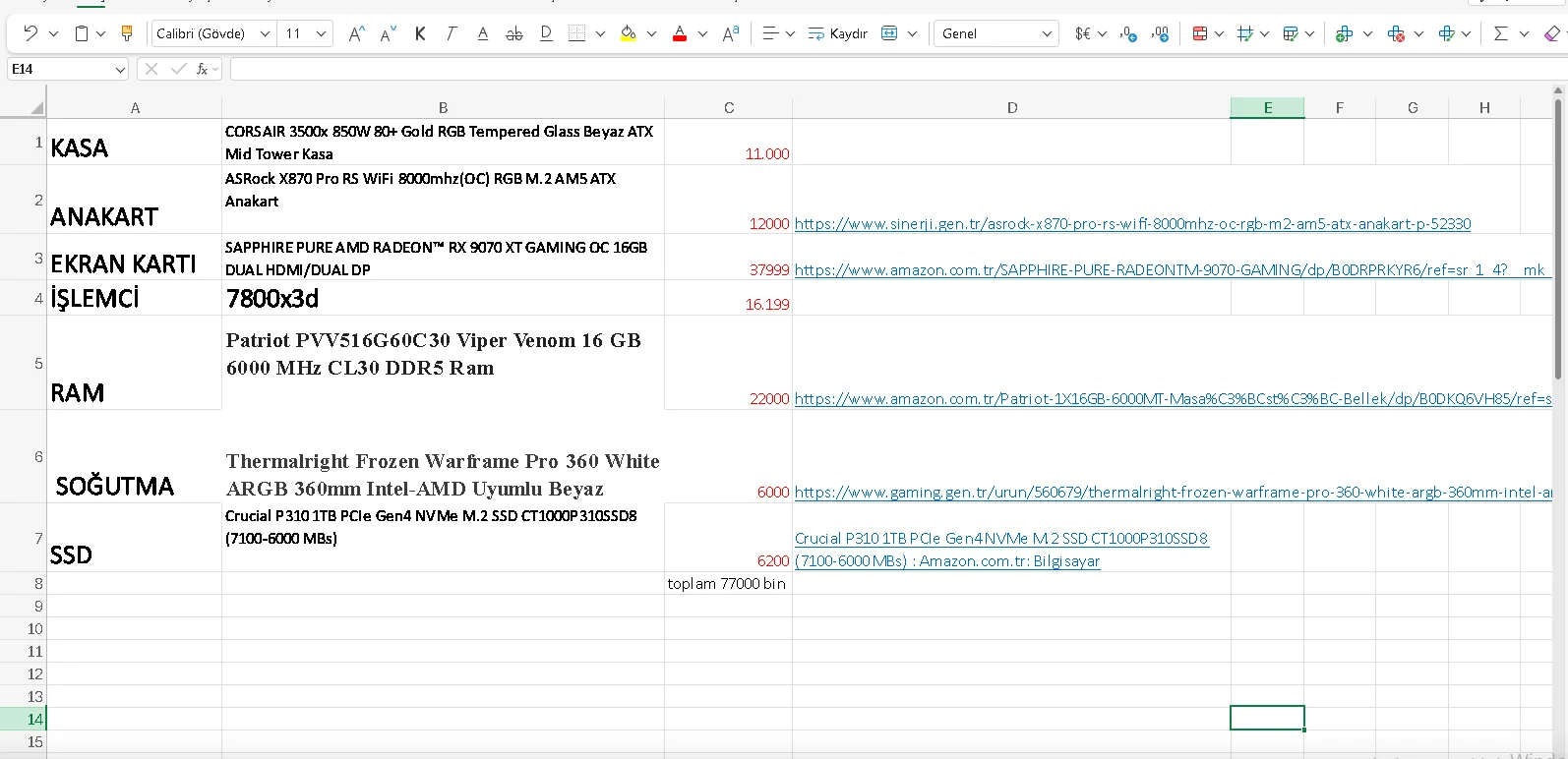Image resolution: width=1568 pixels, height=759 pixels.
Task: Click the Paste clipboard icon
Action: pos(82,33)
